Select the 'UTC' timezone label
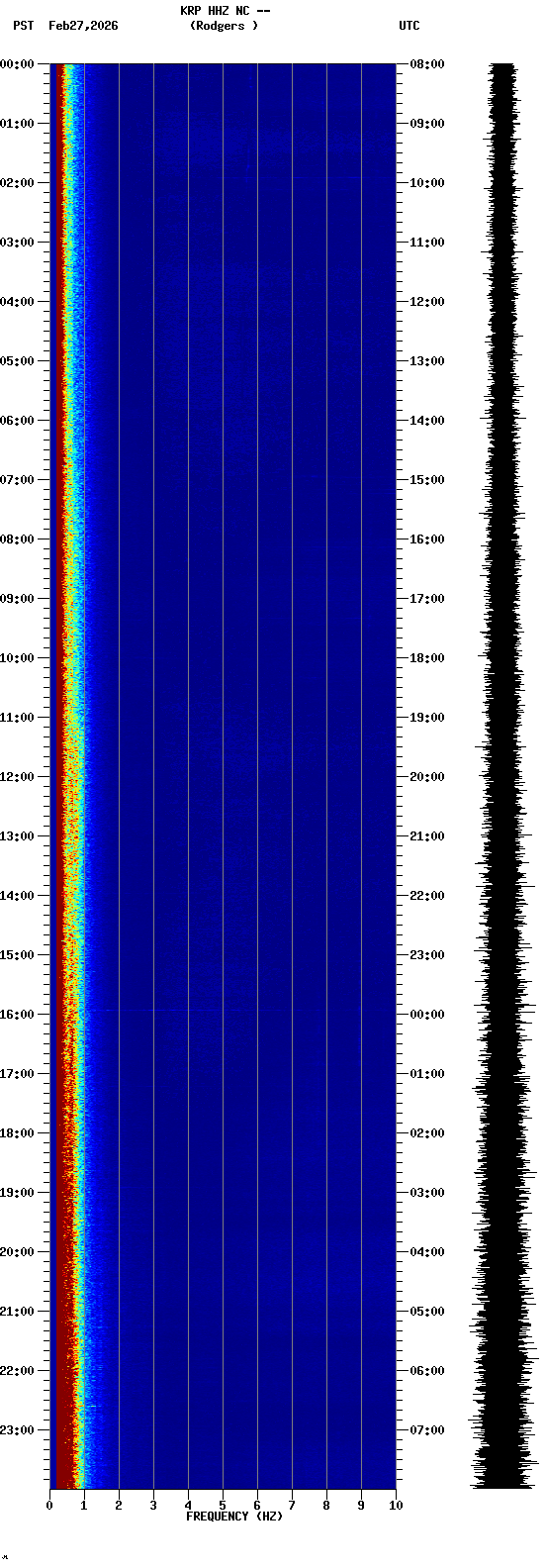Viewport: 546px width, 1568px height. 409,26
